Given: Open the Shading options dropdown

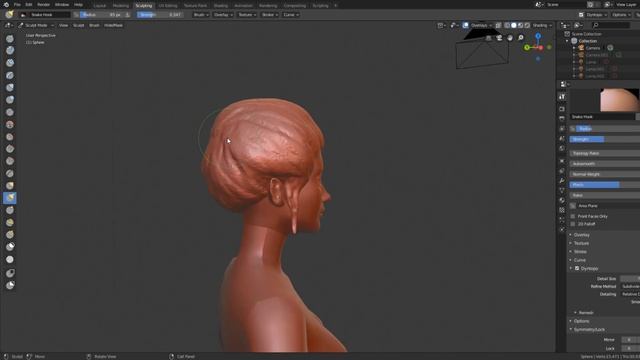Looking at the screenshot, I should [542, 25].
